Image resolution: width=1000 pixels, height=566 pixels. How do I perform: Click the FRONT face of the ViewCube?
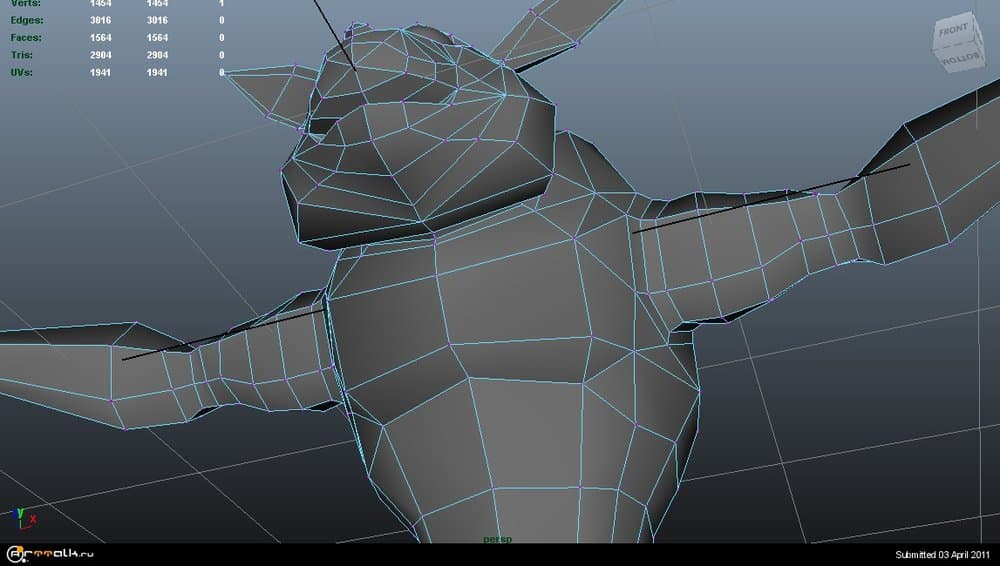click(954, 31)
